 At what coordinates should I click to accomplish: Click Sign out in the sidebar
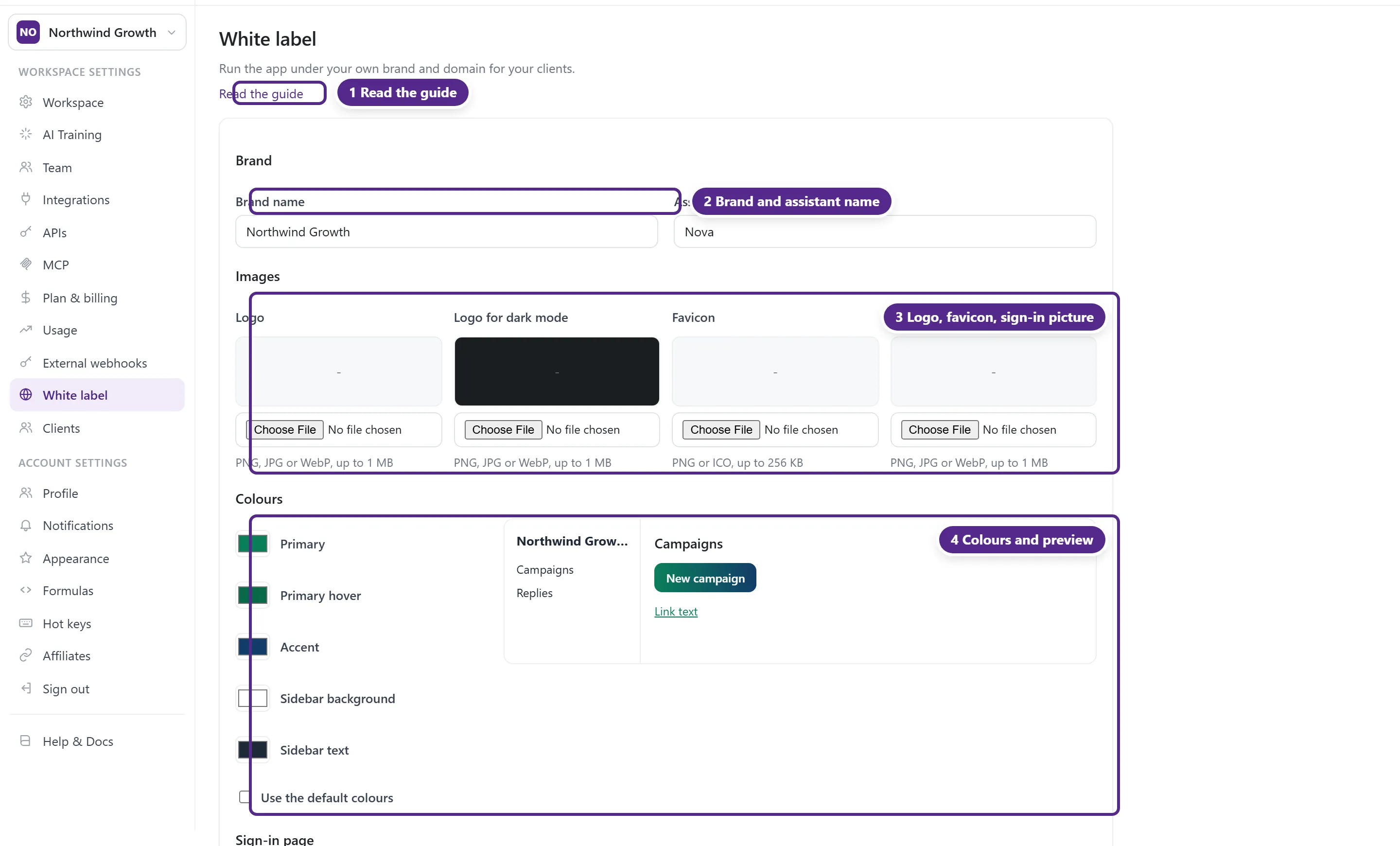pyautogui.click(x=97, y=688)
